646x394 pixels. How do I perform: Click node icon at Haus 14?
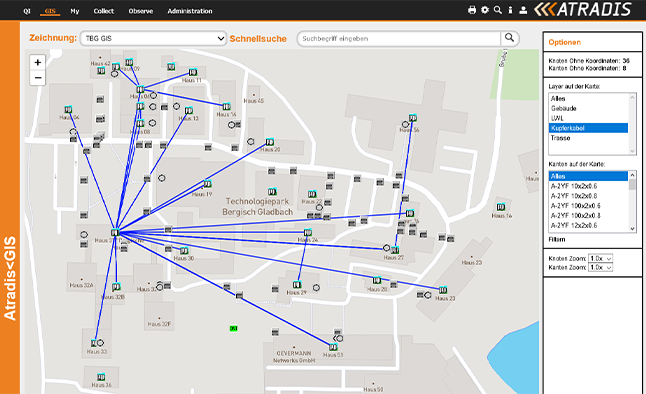226,106
